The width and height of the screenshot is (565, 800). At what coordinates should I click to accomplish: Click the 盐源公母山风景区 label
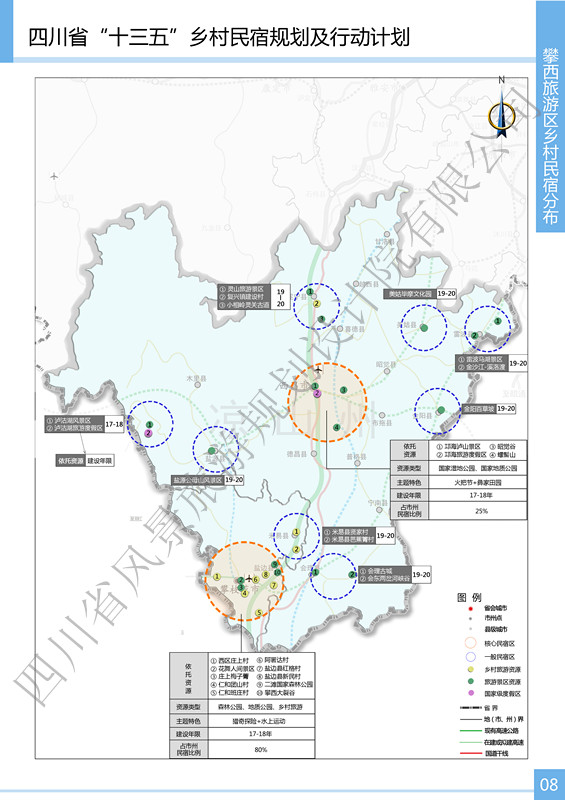click(198, 481)
